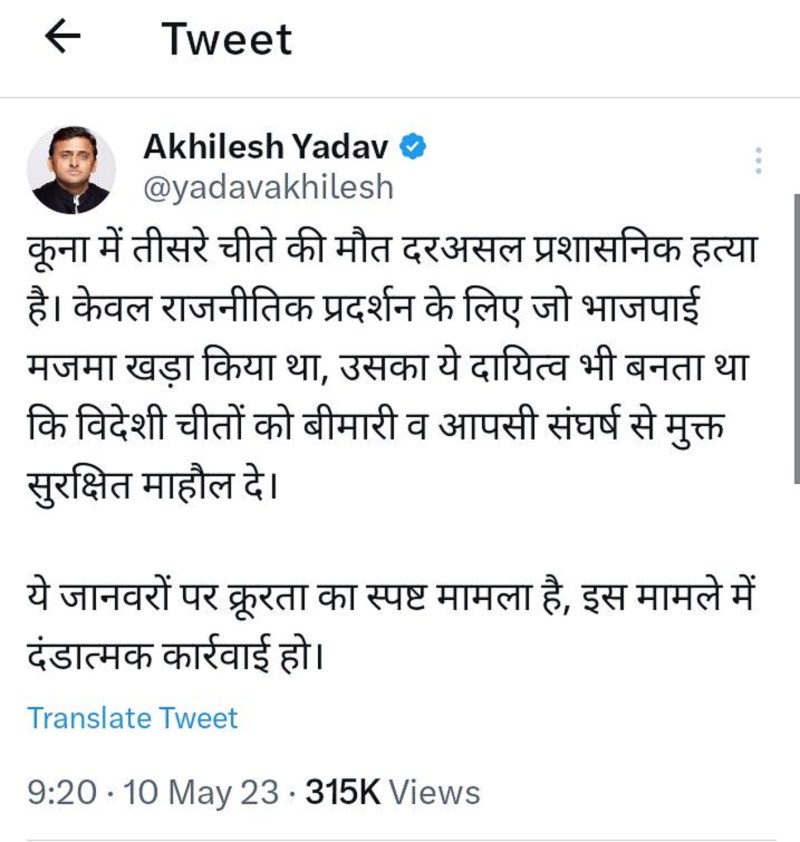Click the Tweet header title
Viewport: 800px width, 842px height.
(227, 39)
